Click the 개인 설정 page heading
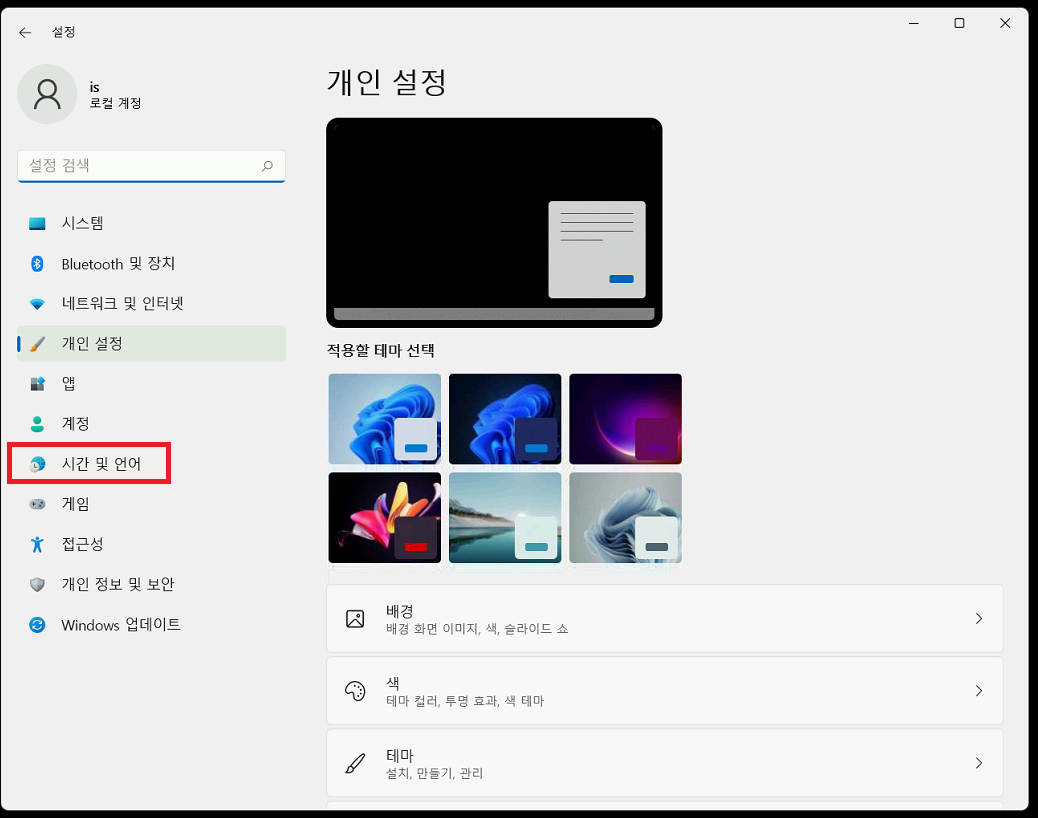 tap(387, 83)
